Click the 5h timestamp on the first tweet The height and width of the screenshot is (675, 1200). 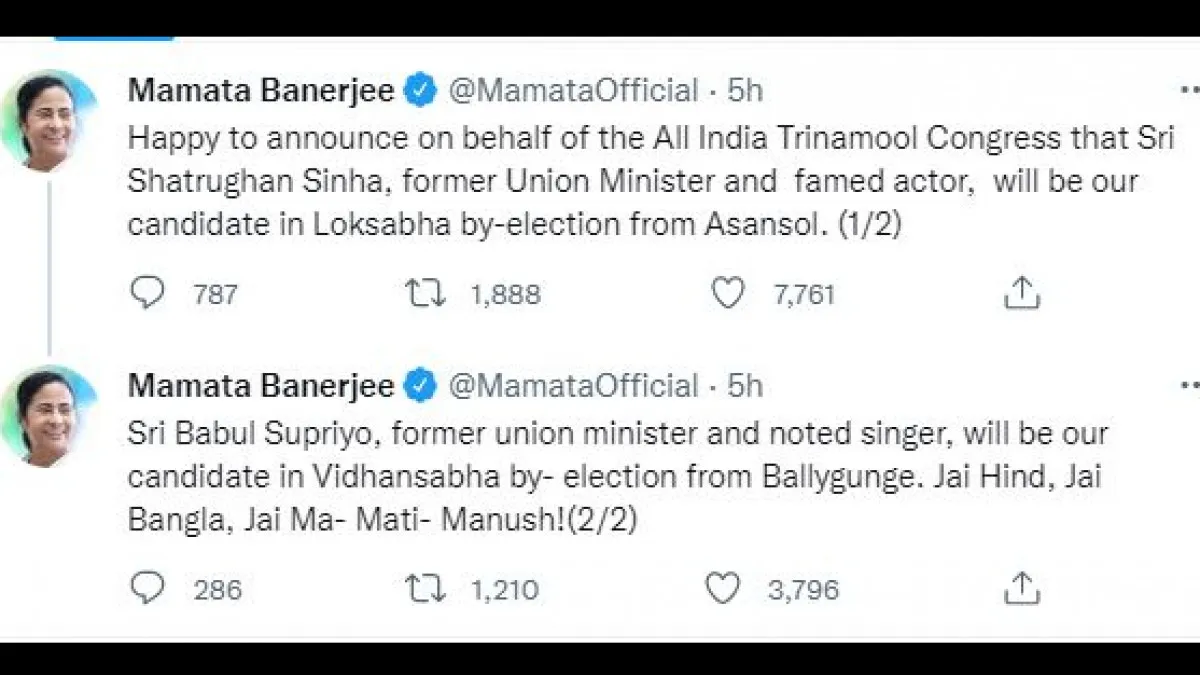pos(742,90)
